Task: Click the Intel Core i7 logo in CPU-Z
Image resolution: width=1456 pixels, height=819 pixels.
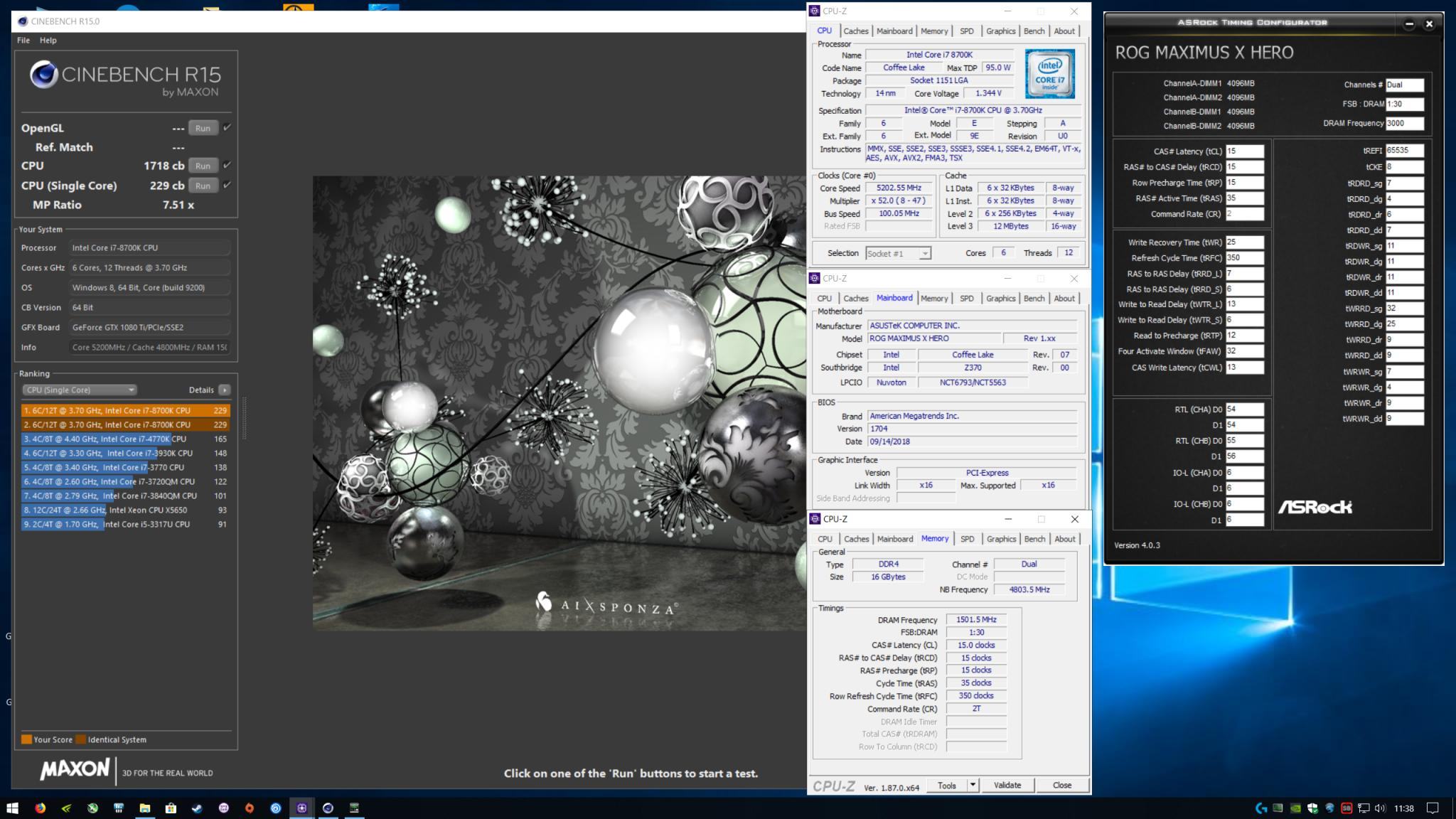Action: pos(1049,74)
